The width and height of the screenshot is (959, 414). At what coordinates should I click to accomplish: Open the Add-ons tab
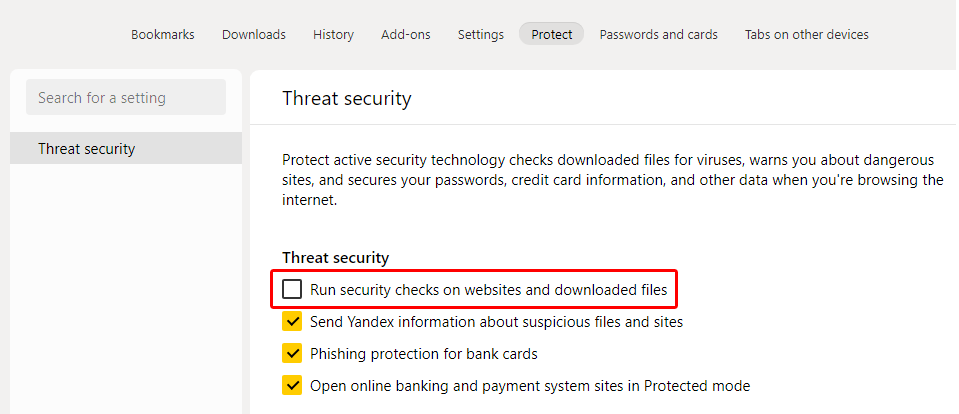(405, 34)
